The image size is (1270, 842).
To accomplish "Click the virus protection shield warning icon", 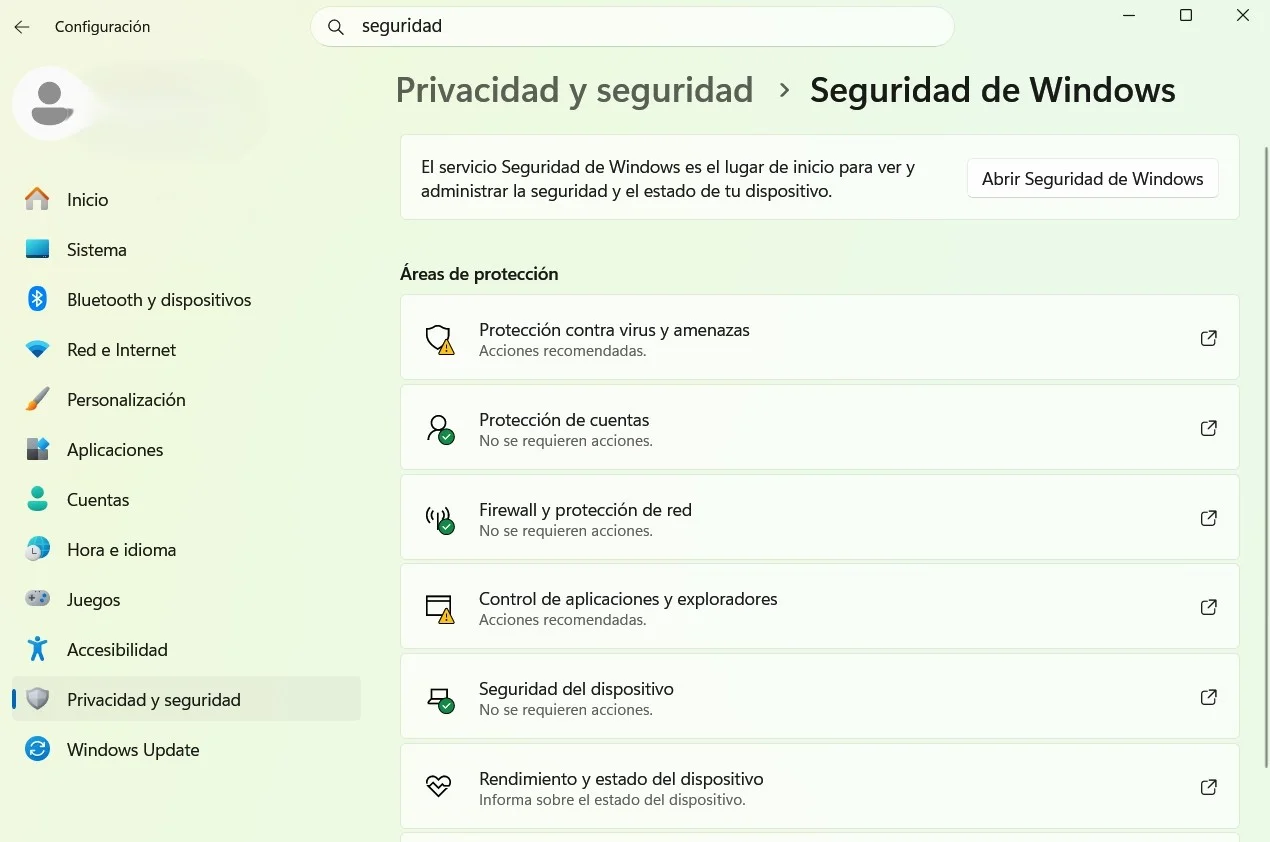I will [439, 339].
